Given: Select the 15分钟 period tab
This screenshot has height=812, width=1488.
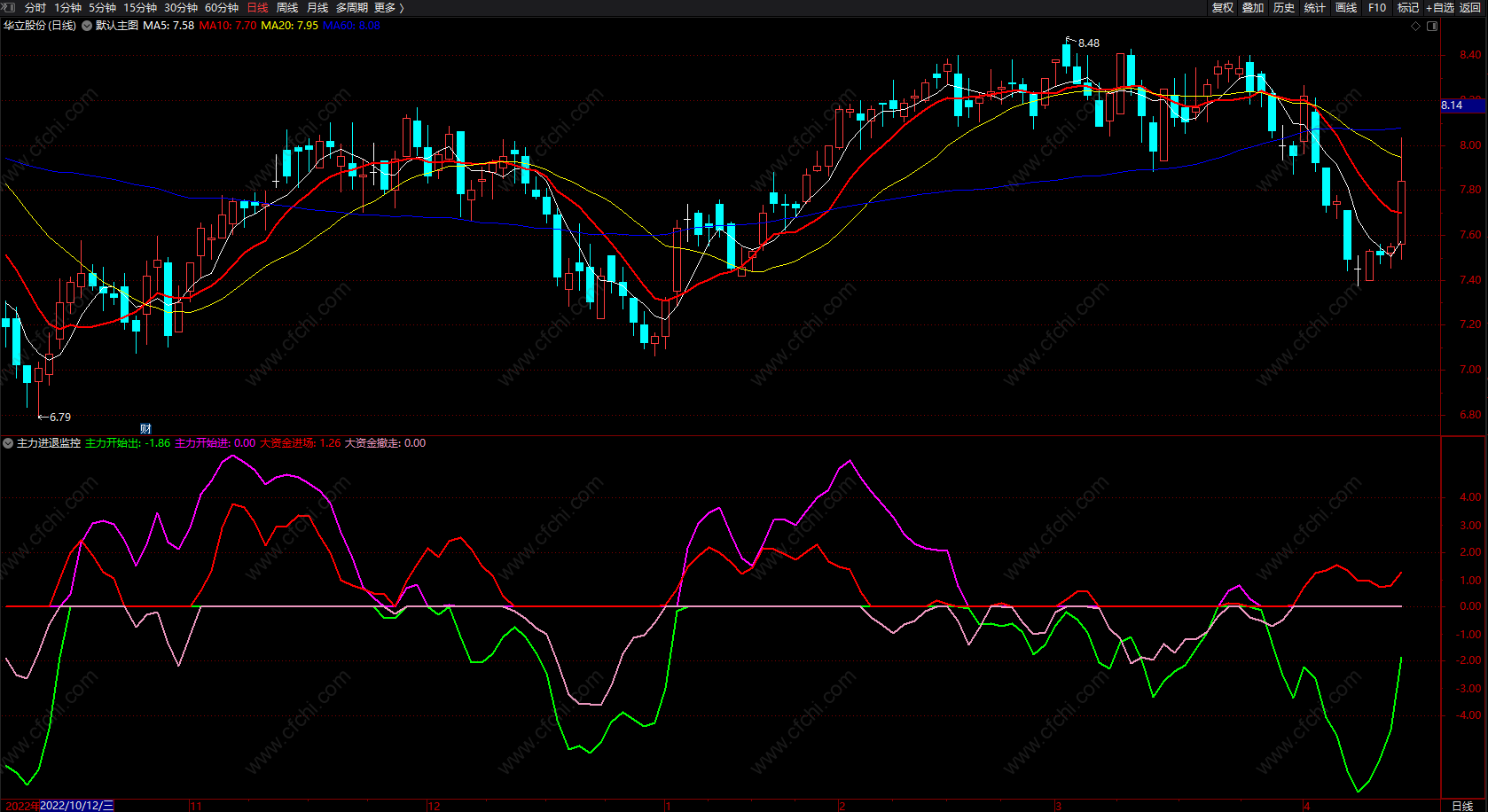Looking at the screenshot, I should pyautogui.click(x=140, y=8).
